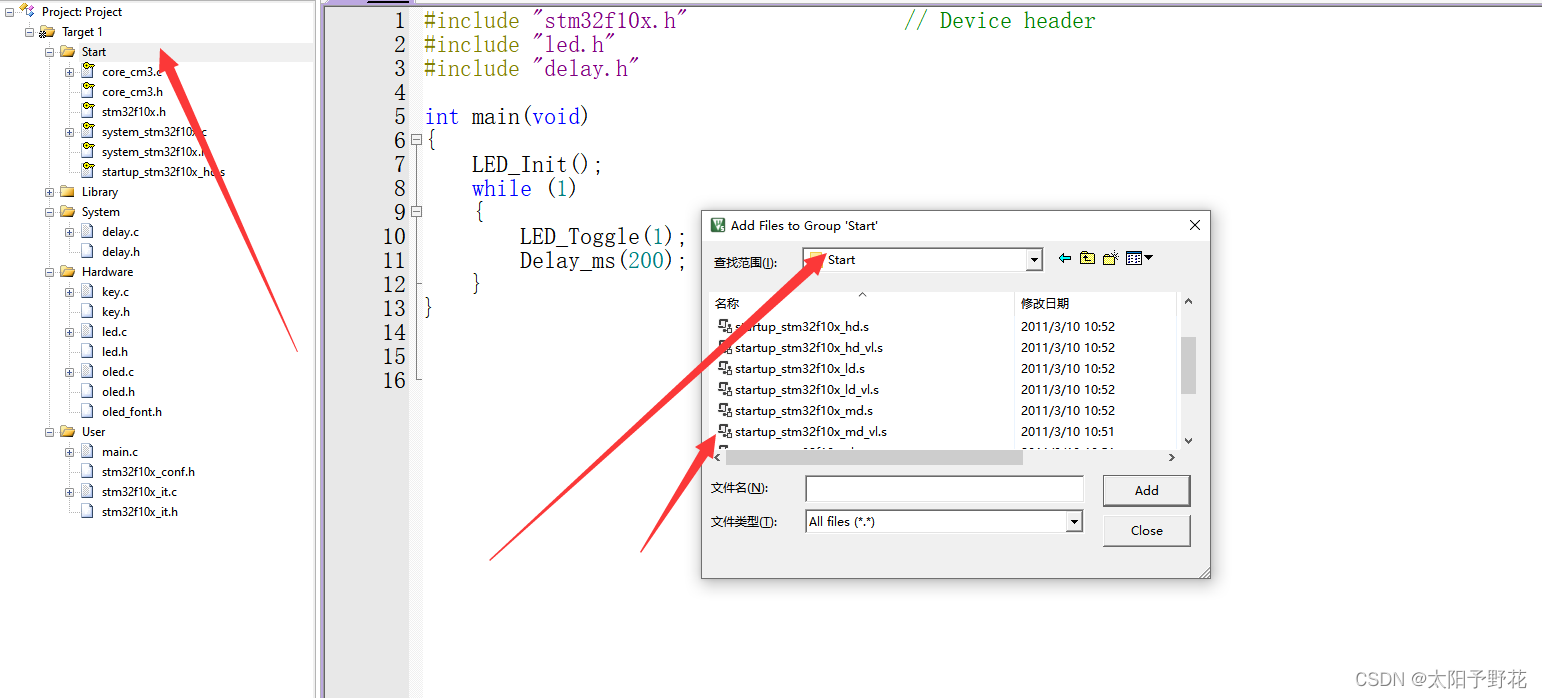Select system_stm32f10x.c in project tree
The width and height of the screenshot is (1542, 698).
[x=154, y=131]
